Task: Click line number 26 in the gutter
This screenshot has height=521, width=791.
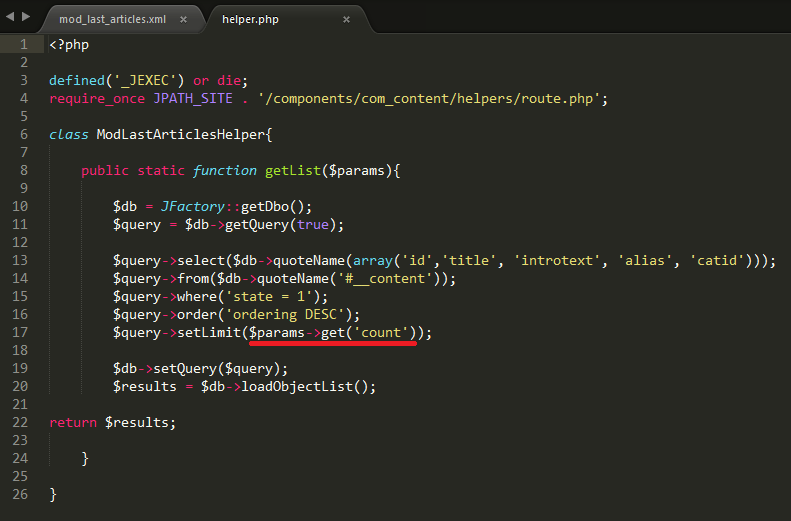Action: (20, 495)
